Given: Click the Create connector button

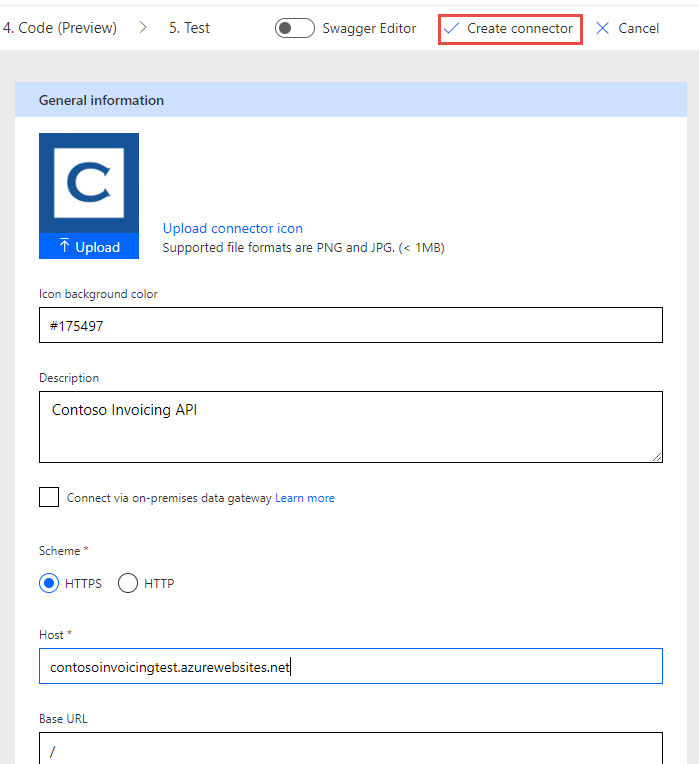Looking at the screenshot, I should (x=510, y=29).
